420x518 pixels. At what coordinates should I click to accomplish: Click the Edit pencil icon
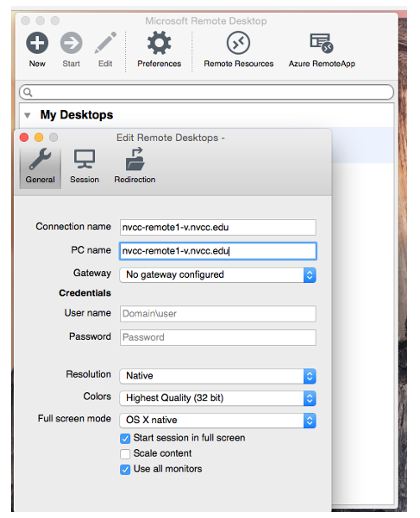(x=105, y=43)
